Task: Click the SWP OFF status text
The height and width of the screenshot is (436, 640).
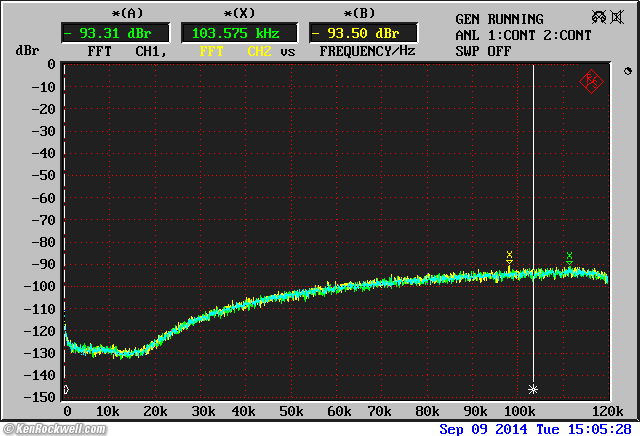Action: pos(483,50)
